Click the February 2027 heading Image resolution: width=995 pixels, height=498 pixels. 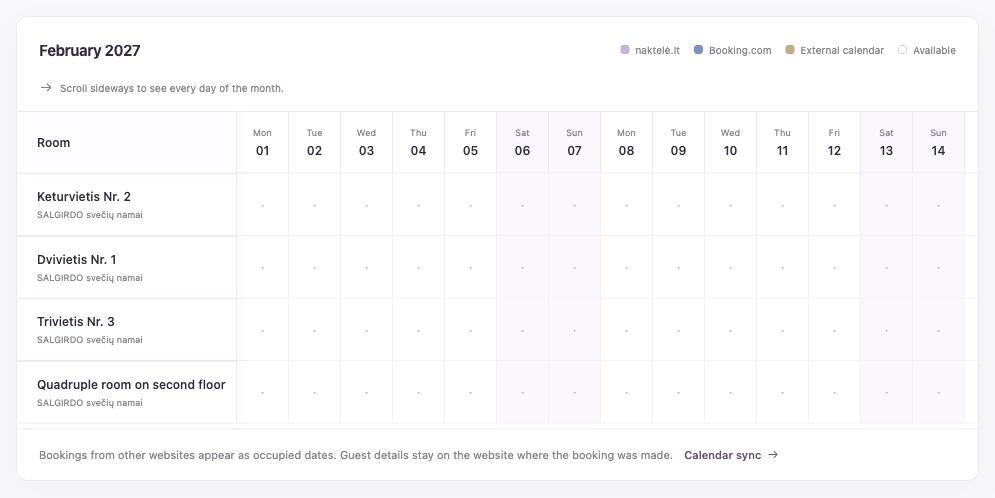click(89, 51)
